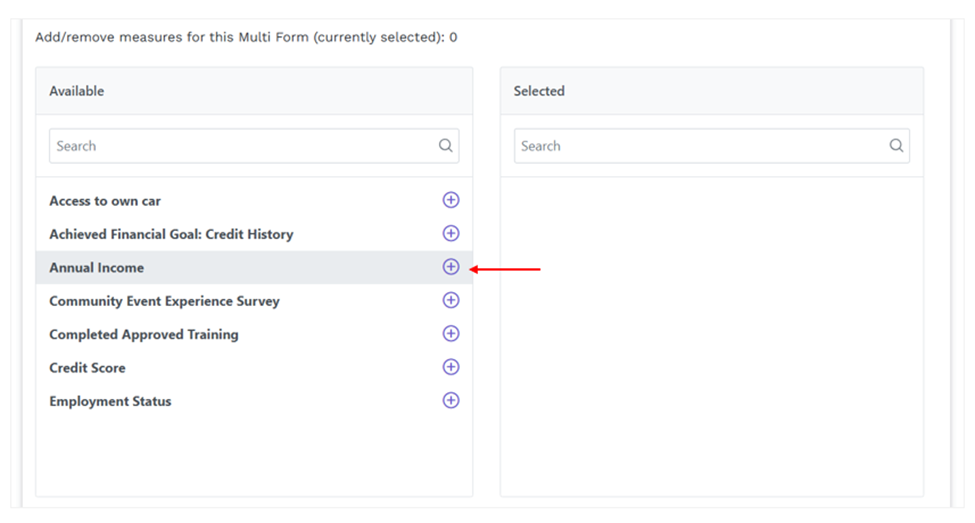The image size is (975, 523).
Task: Select the Annual Income list row
Action: 254,267
